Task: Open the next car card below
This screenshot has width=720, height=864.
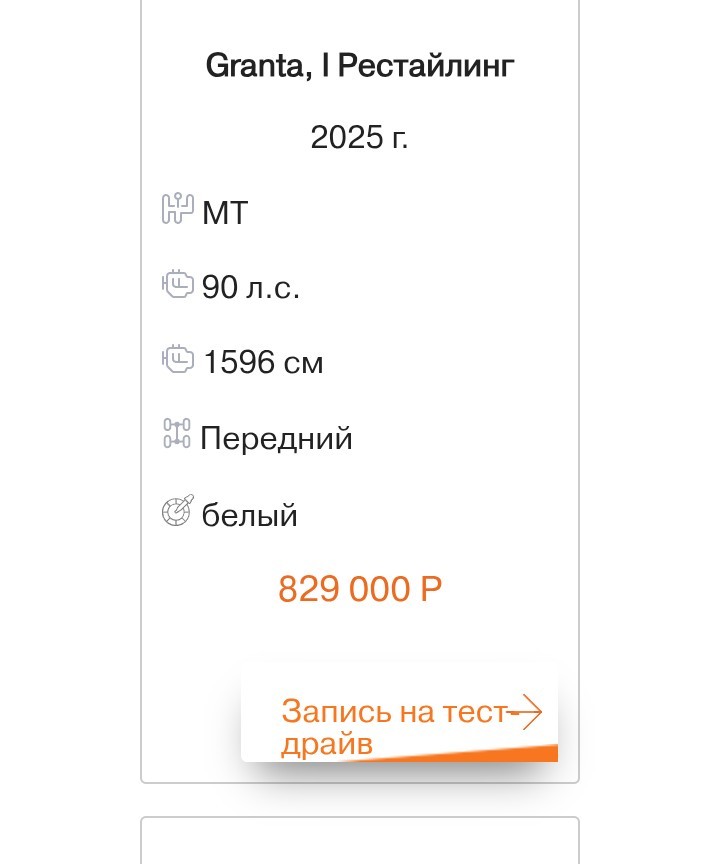Action: (x=360, y=842)
